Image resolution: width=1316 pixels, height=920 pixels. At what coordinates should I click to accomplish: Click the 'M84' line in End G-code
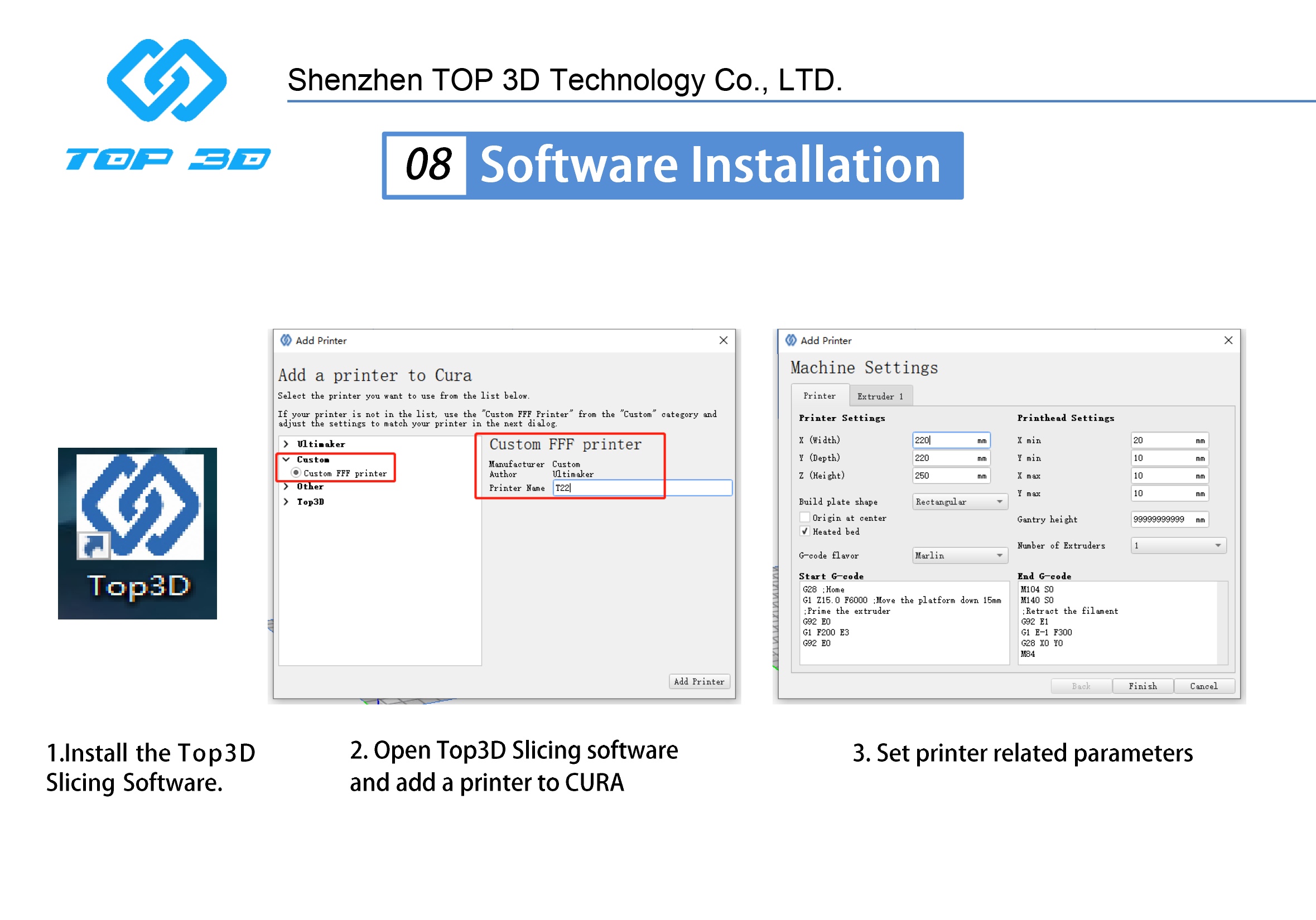[x=1028, y=654]
